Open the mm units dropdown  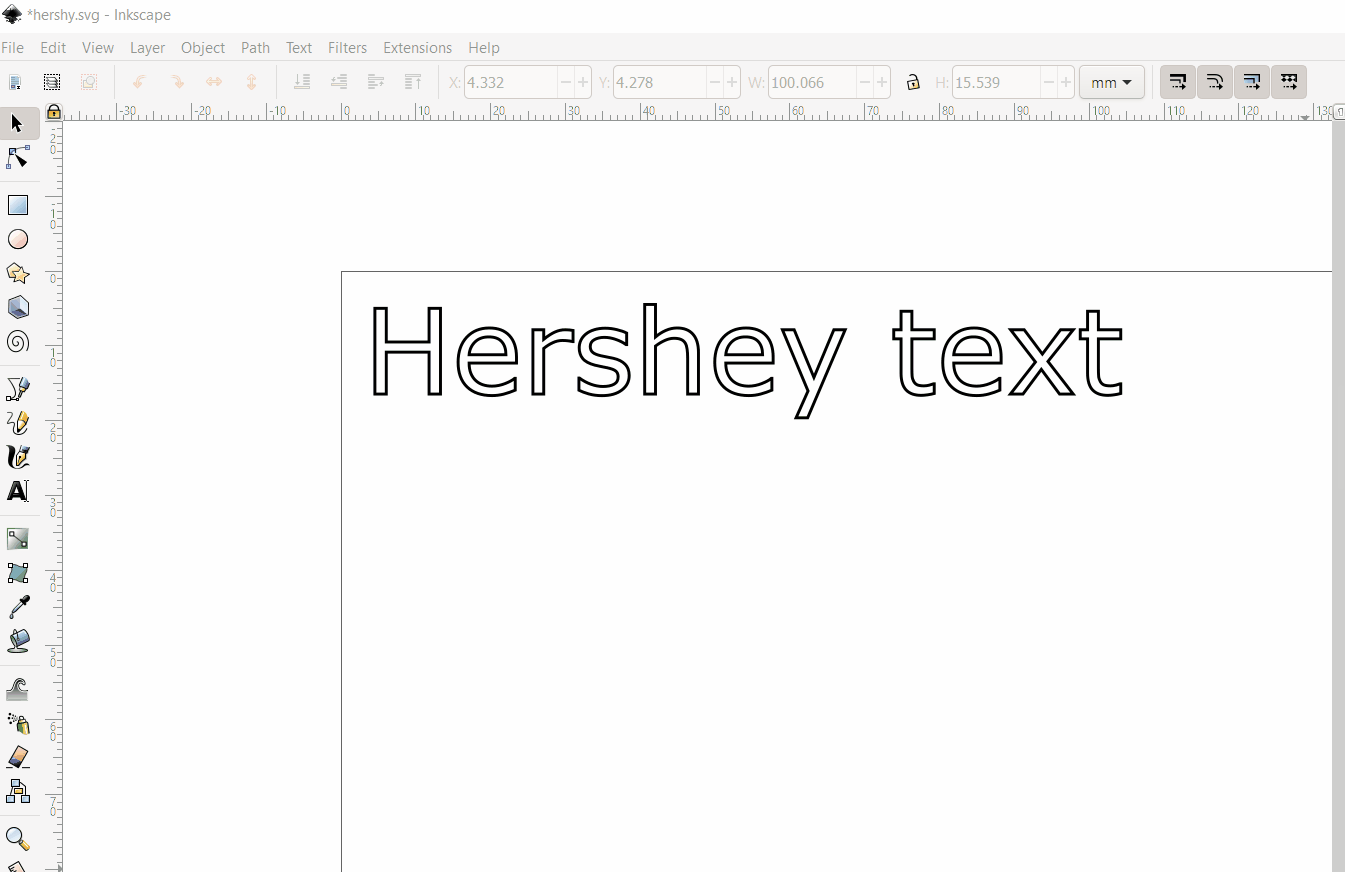point(1112,82)
